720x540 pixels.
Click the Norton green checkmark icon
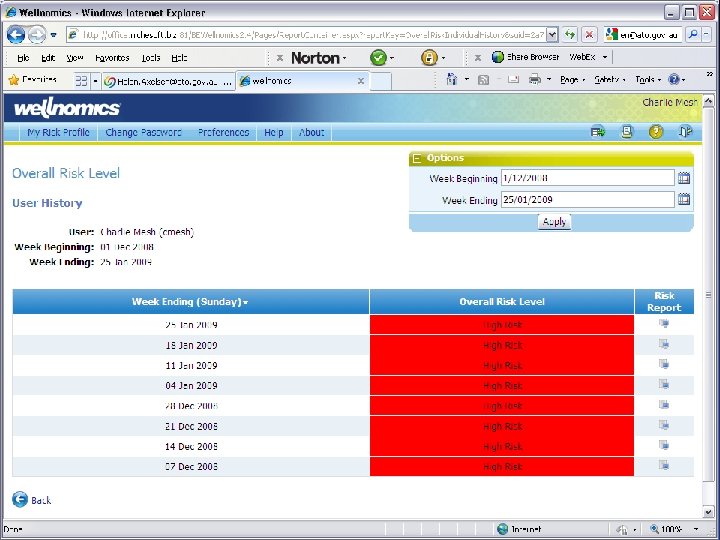click(x=378, y=58)
